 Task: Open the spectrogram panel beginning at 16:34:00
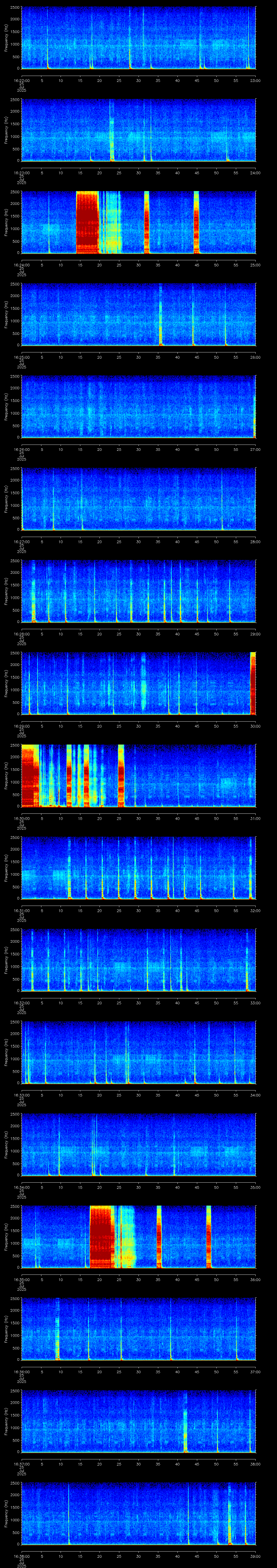pos(138,1144)
